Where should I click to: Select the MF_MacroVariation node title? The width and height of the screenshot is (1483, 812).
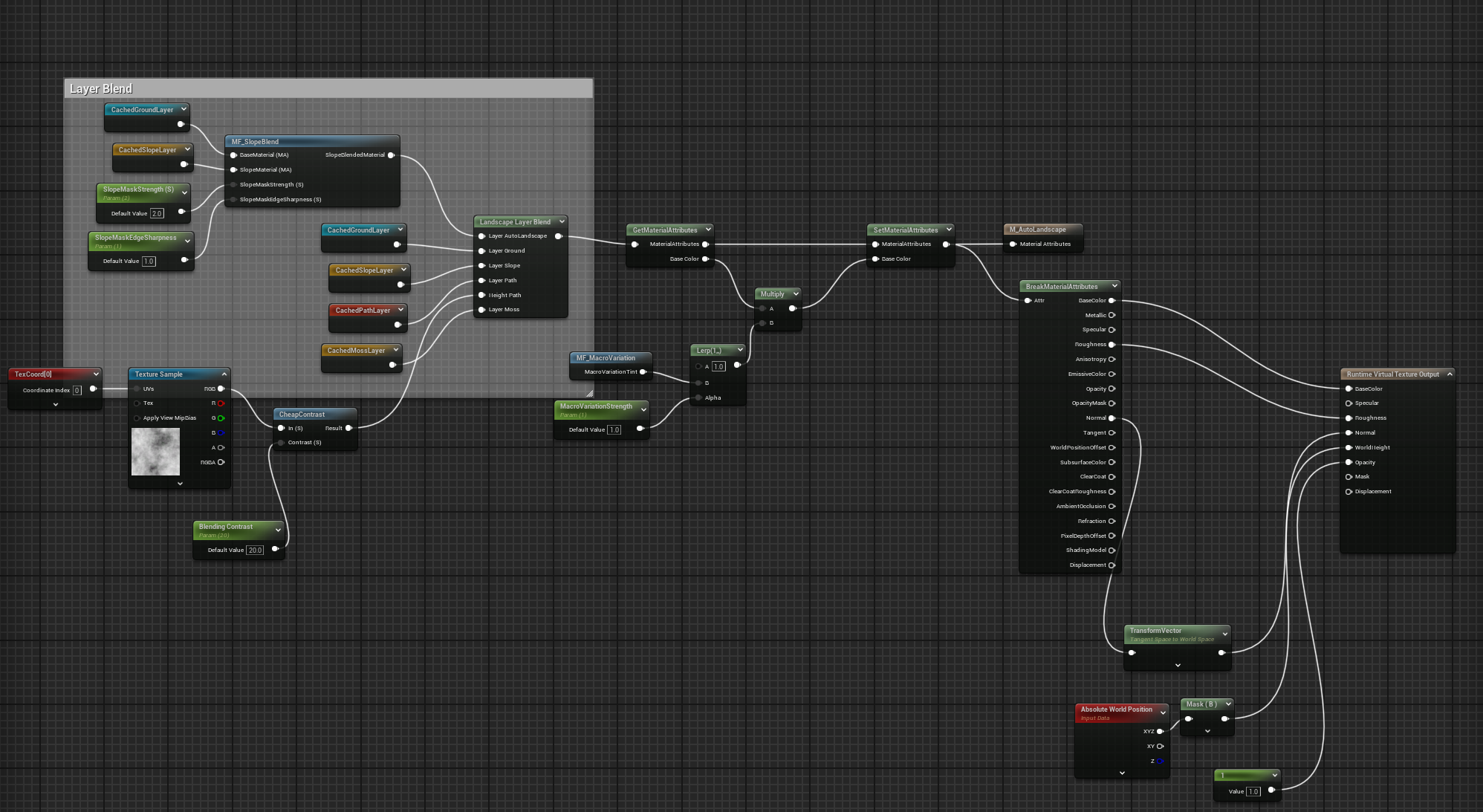(x=606, y=358)
